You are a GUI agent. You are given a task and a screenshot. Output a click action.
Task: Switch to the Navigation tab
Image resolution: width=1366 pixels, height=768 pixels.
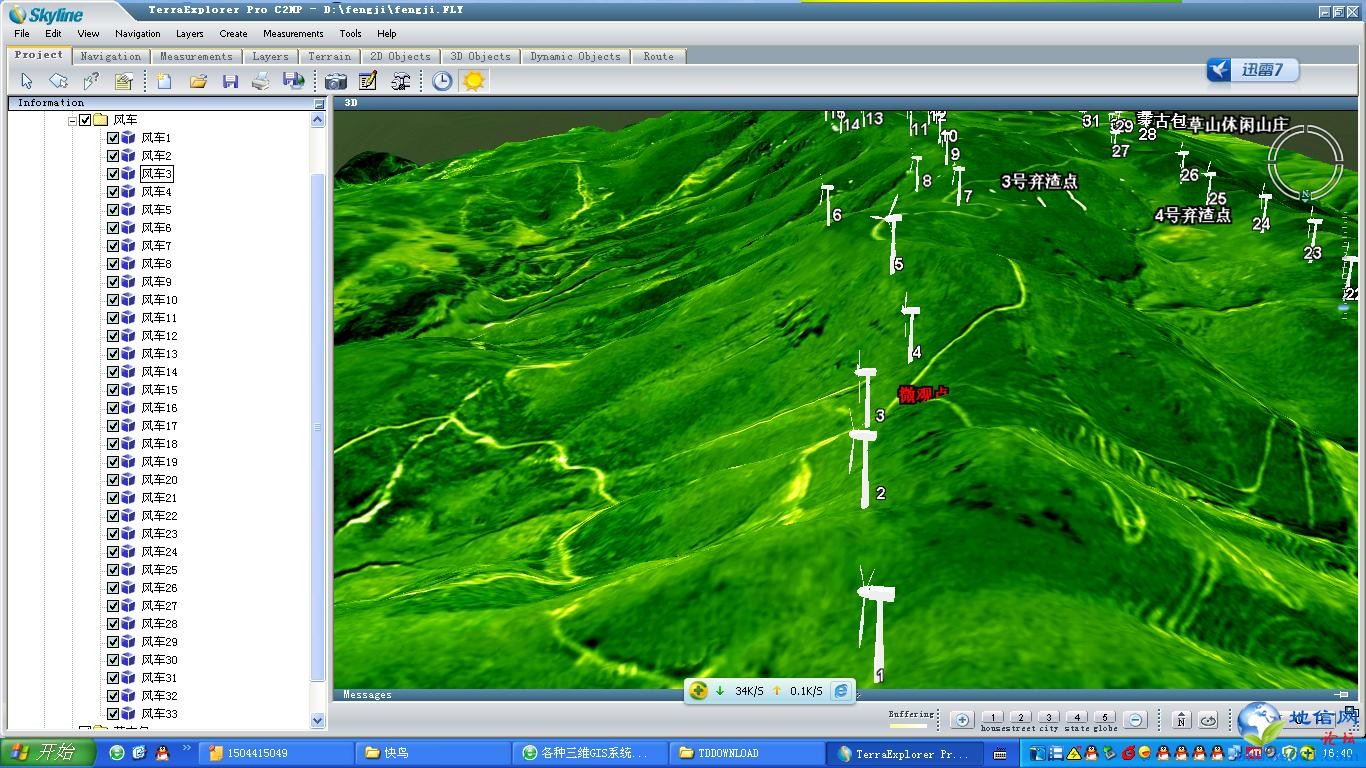111,56
